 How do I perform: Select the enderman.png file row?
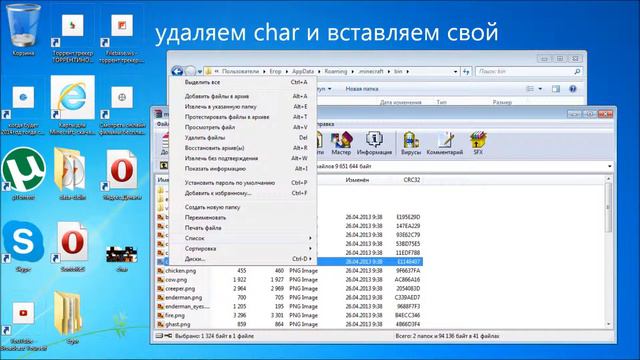point(289,298)
